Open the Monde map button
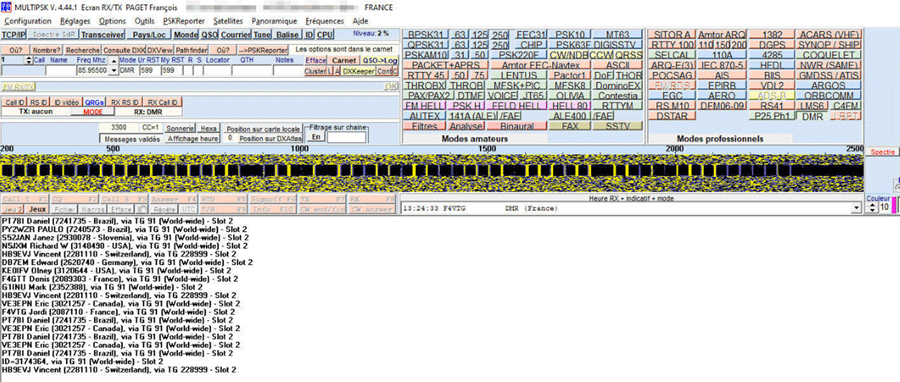The image size is (900, 382). point(186,34)
